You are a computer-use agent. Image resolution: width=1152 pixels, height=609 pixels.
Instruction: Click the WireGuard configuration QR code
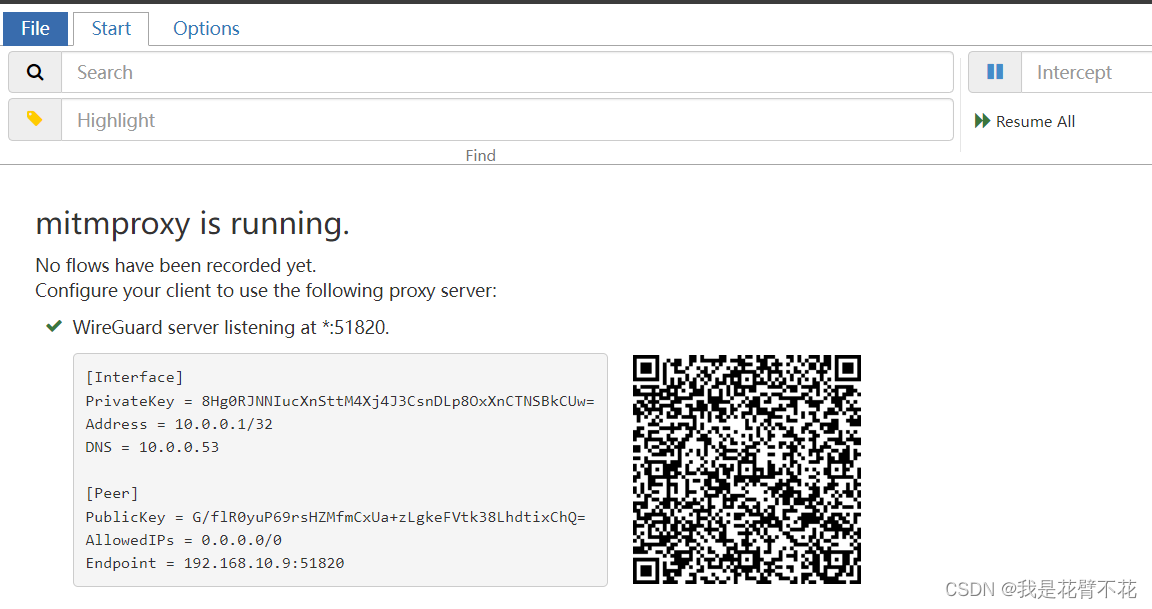coord(746,469)
